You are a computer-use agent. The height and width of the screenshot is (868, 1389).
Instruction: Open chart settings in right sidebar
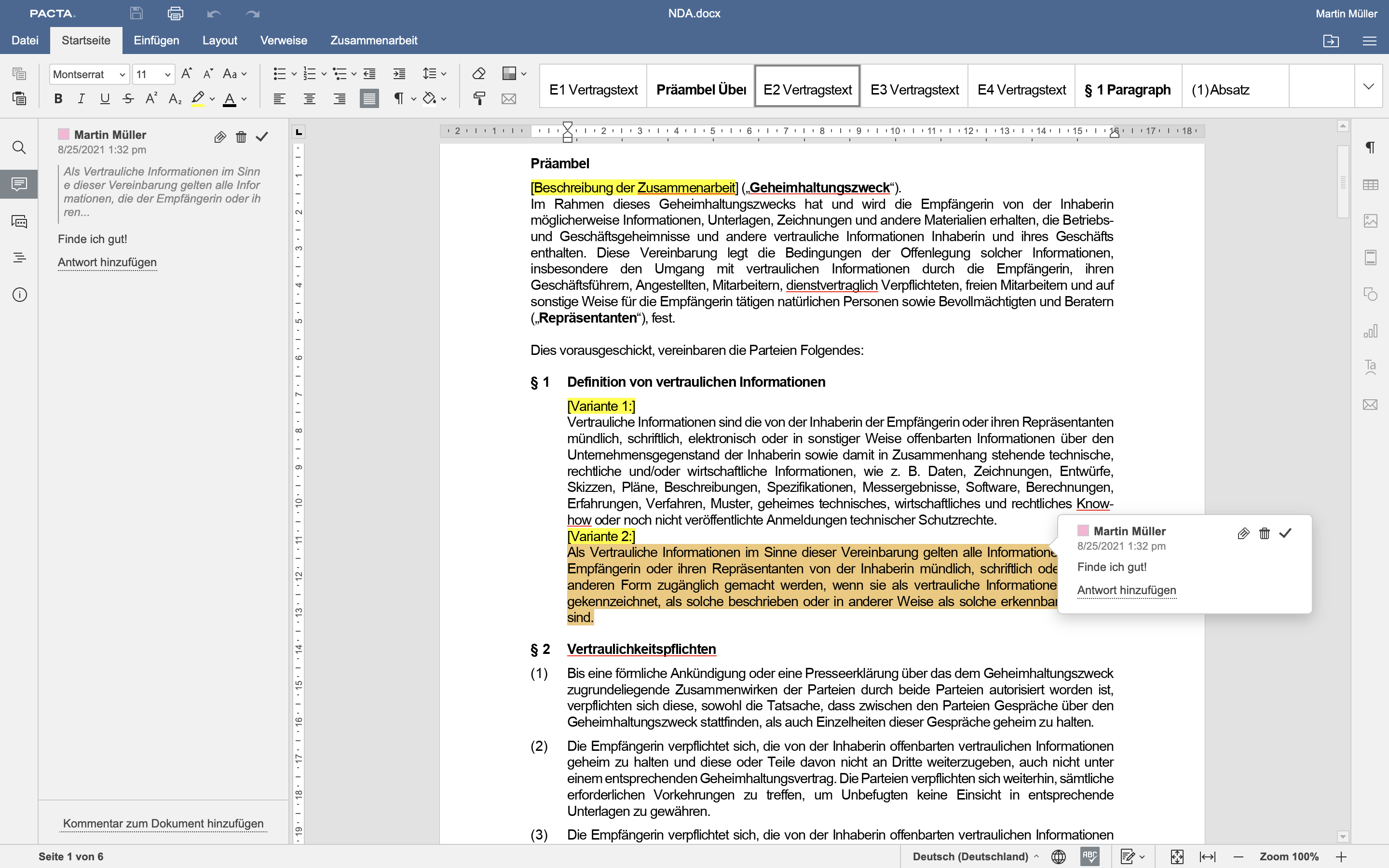pyautogui.click(x=1370, y=331)
